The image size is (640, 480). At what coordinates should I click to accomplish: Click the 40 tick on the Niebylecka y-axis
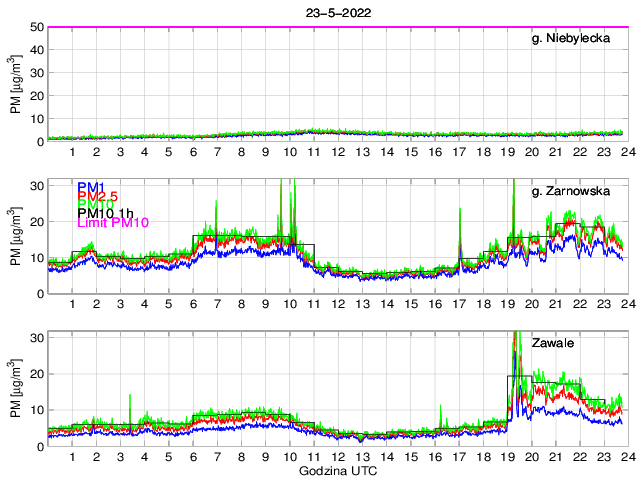click(x=37, y=50)
